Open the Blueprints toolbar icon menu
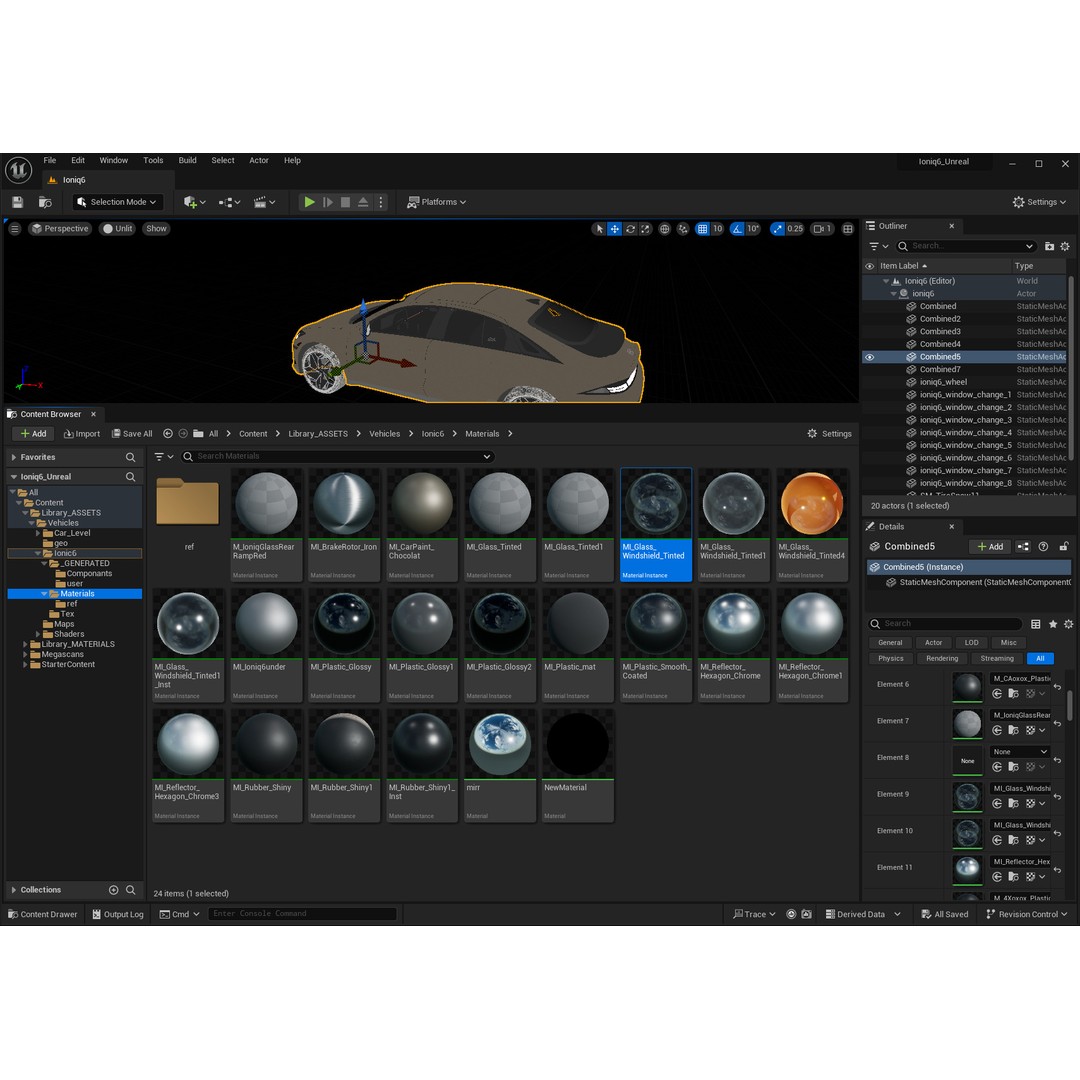The height and width of the screenshot is (1080, 1080). click(229, 202)
